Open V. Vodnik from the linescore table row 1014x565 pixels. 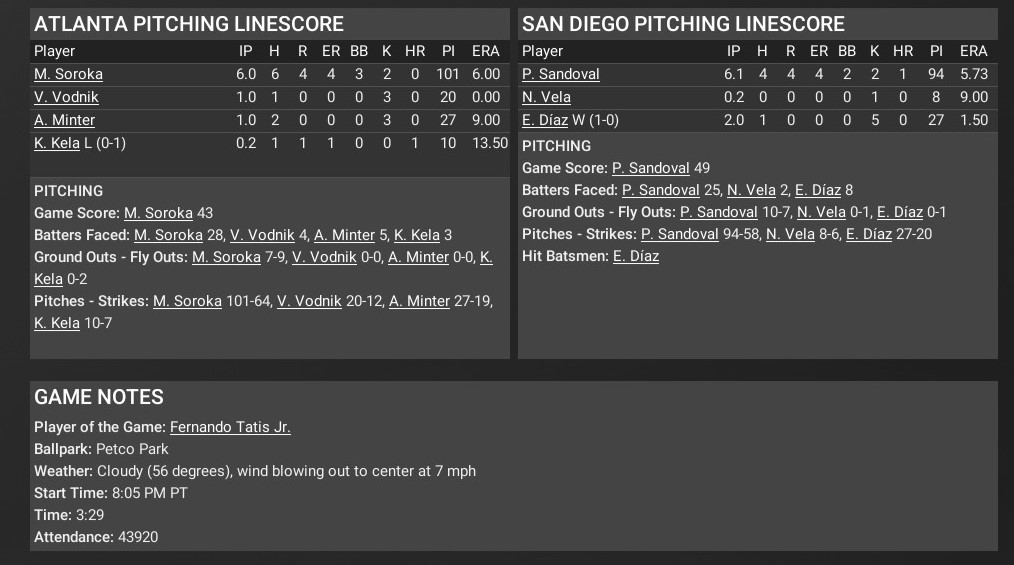(66, 97)
